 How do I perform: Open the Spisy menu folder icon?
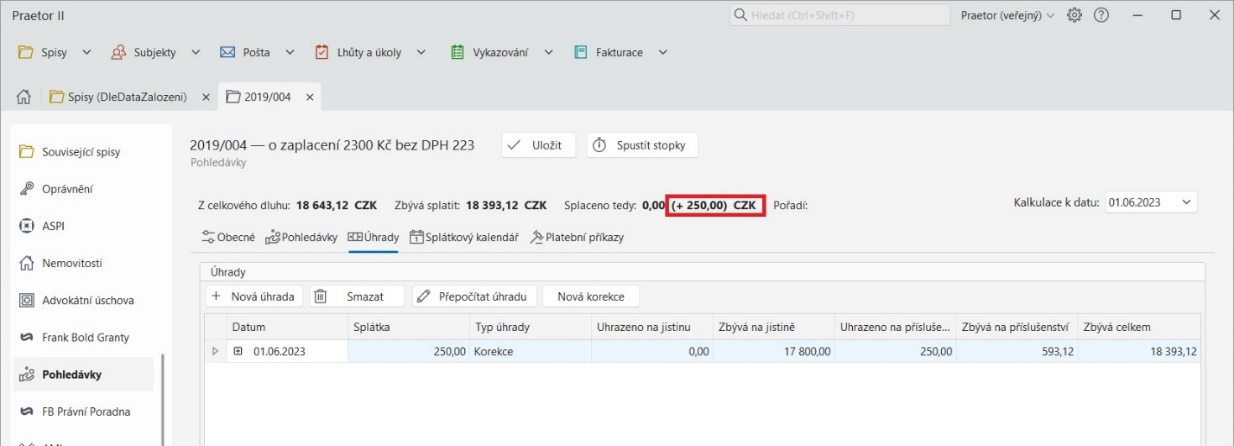pyautogui.click(x=25, y=52)
